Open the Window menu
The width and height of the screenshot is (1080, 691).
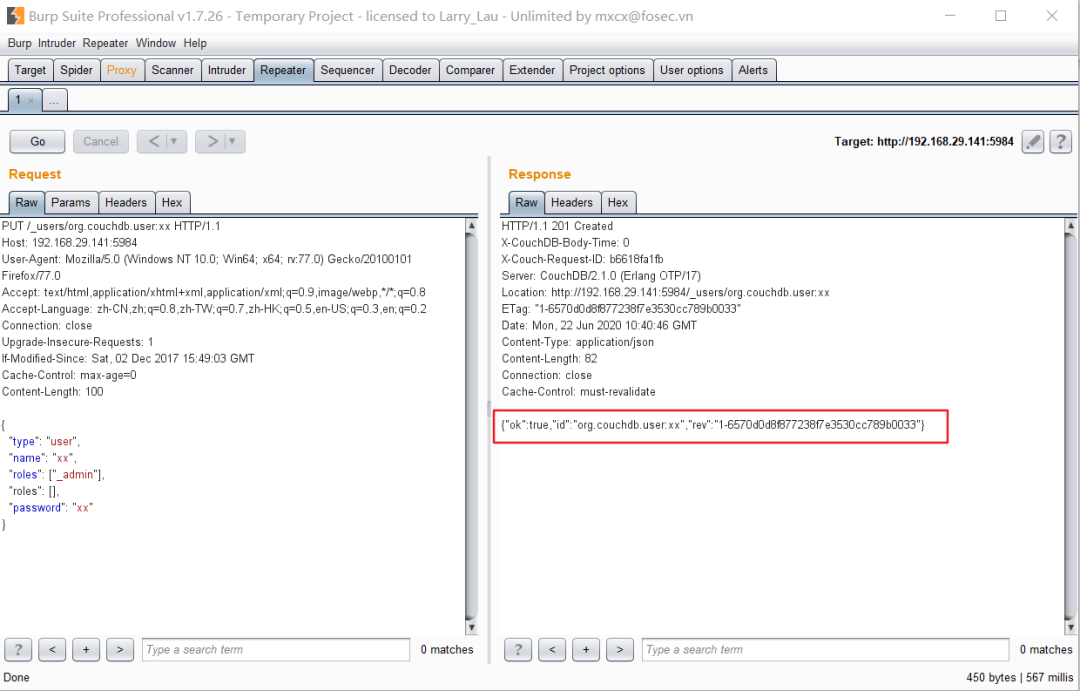coord(156,43)
